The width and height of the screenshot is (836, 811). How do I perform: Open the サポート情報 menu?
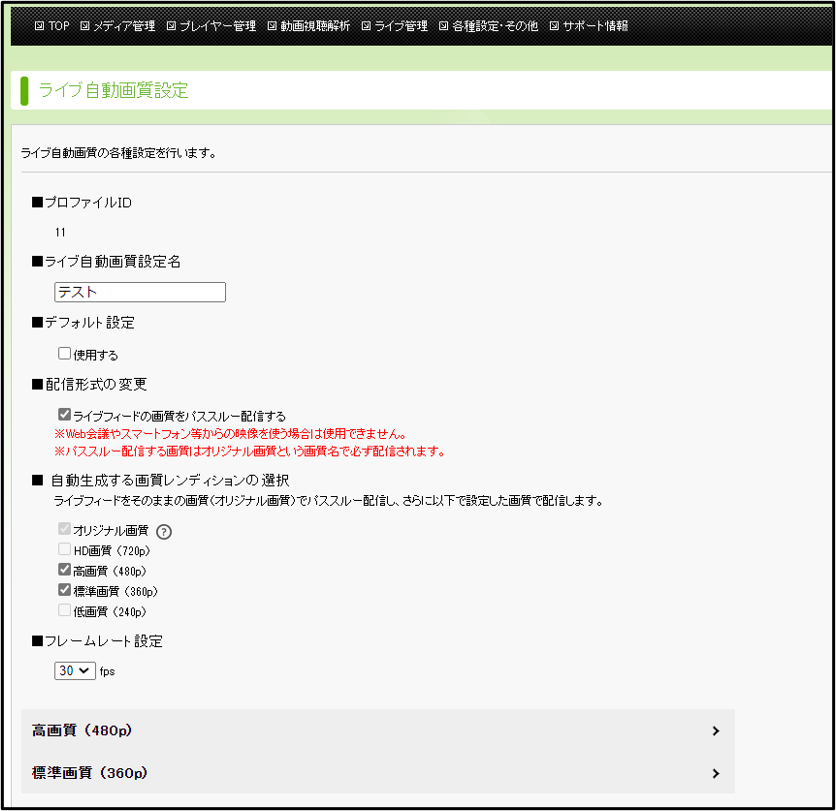tap(589, 26)
